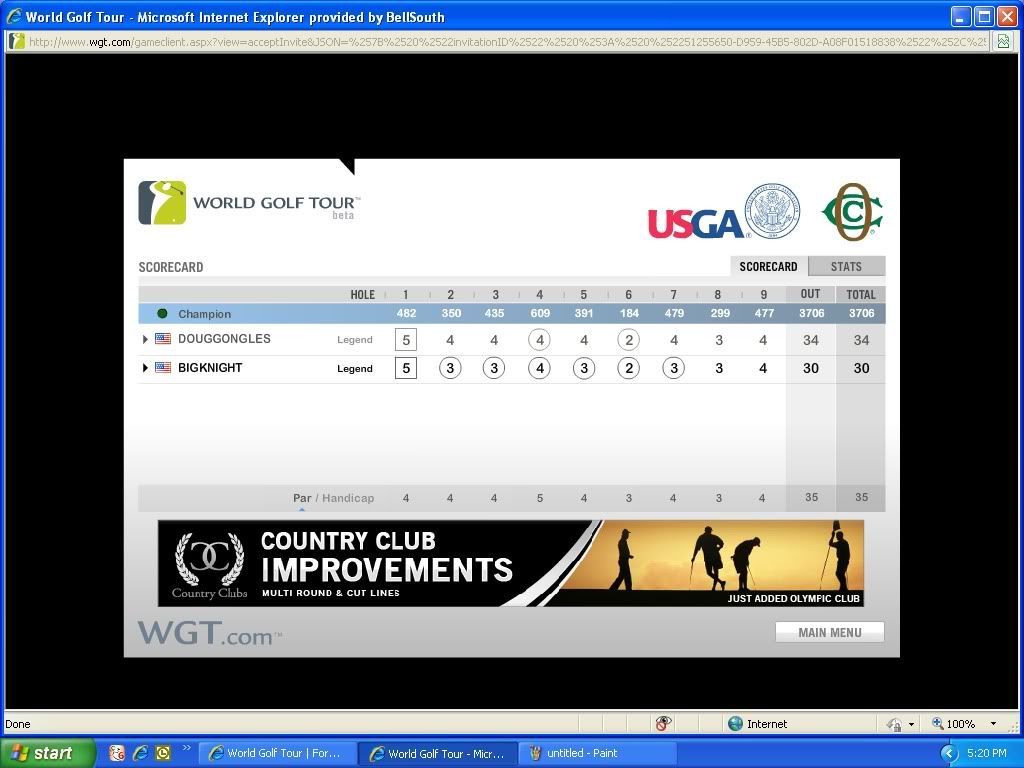
Task: Launch Internet Explorer from quick launch
Action: point(140,753)
